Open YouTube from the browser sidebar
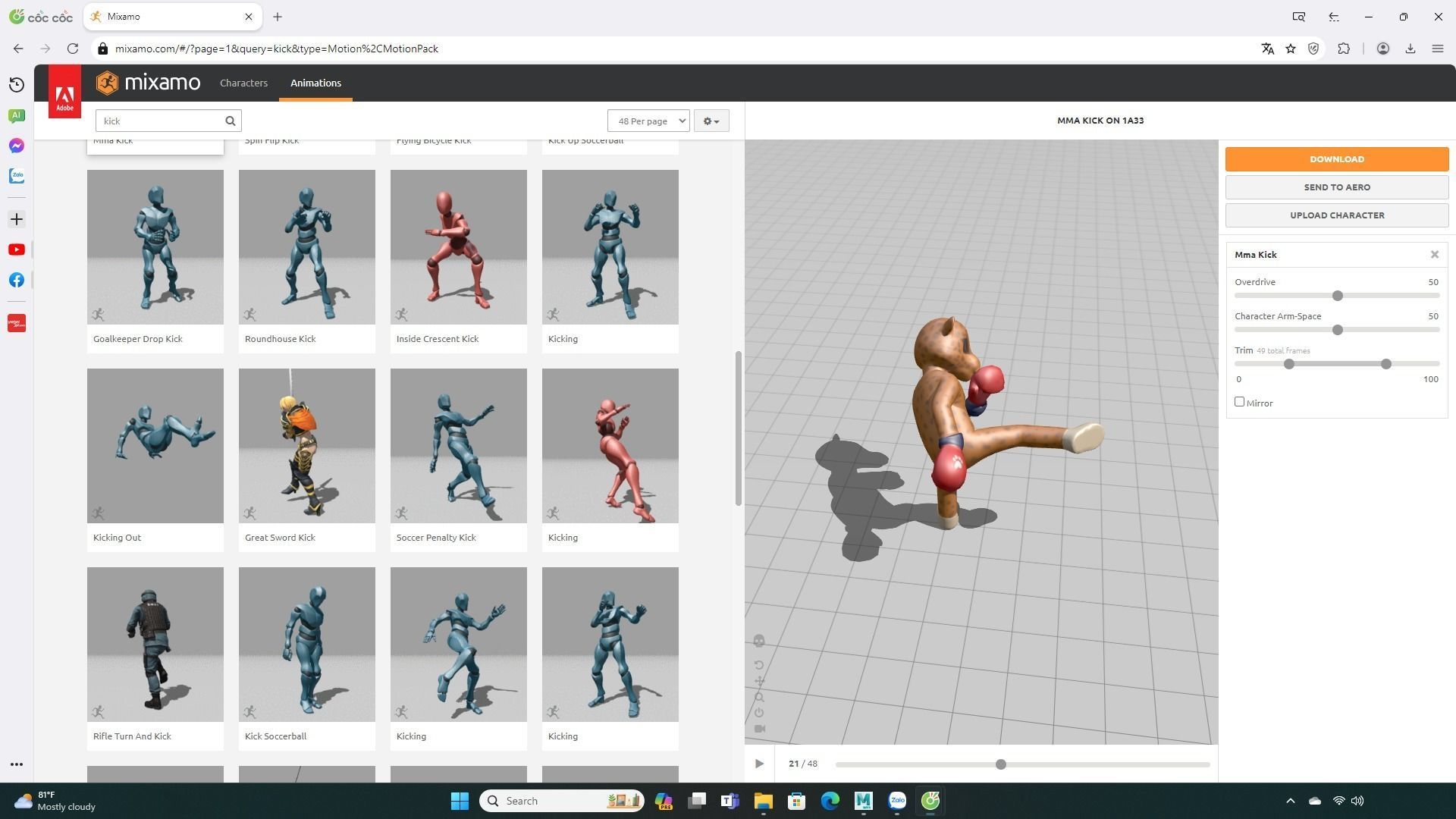Screen dimensions: 1456x819 point(17,250)
